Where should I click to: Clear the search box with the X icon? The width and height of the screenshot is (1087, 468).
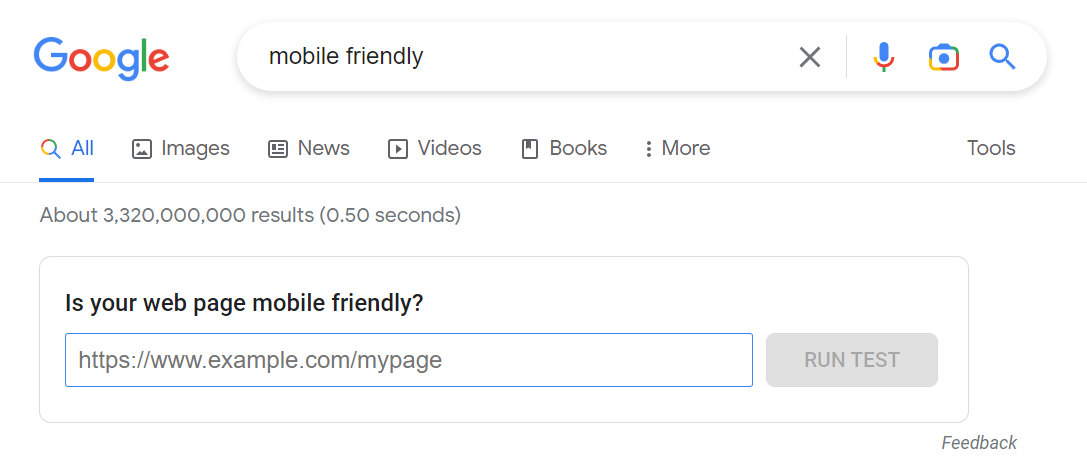point(810,57)
